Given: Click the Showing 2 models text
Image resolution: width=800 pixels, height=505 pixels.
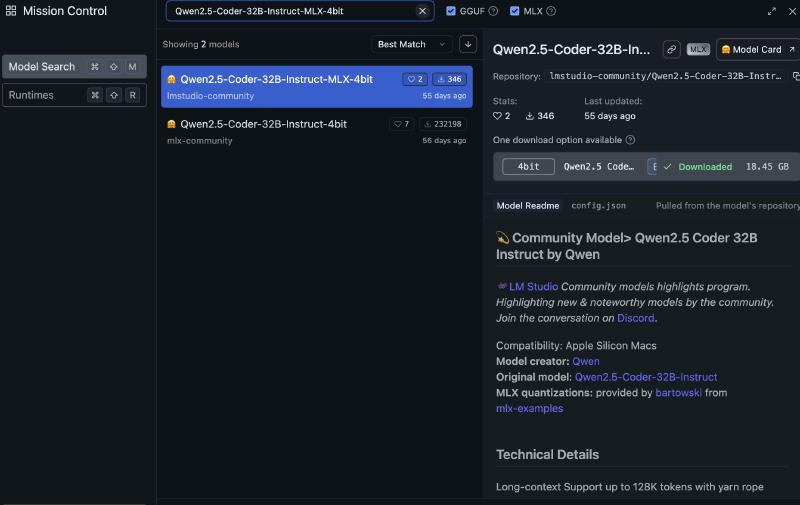Looking at the screenshot, I should (201, 44).
